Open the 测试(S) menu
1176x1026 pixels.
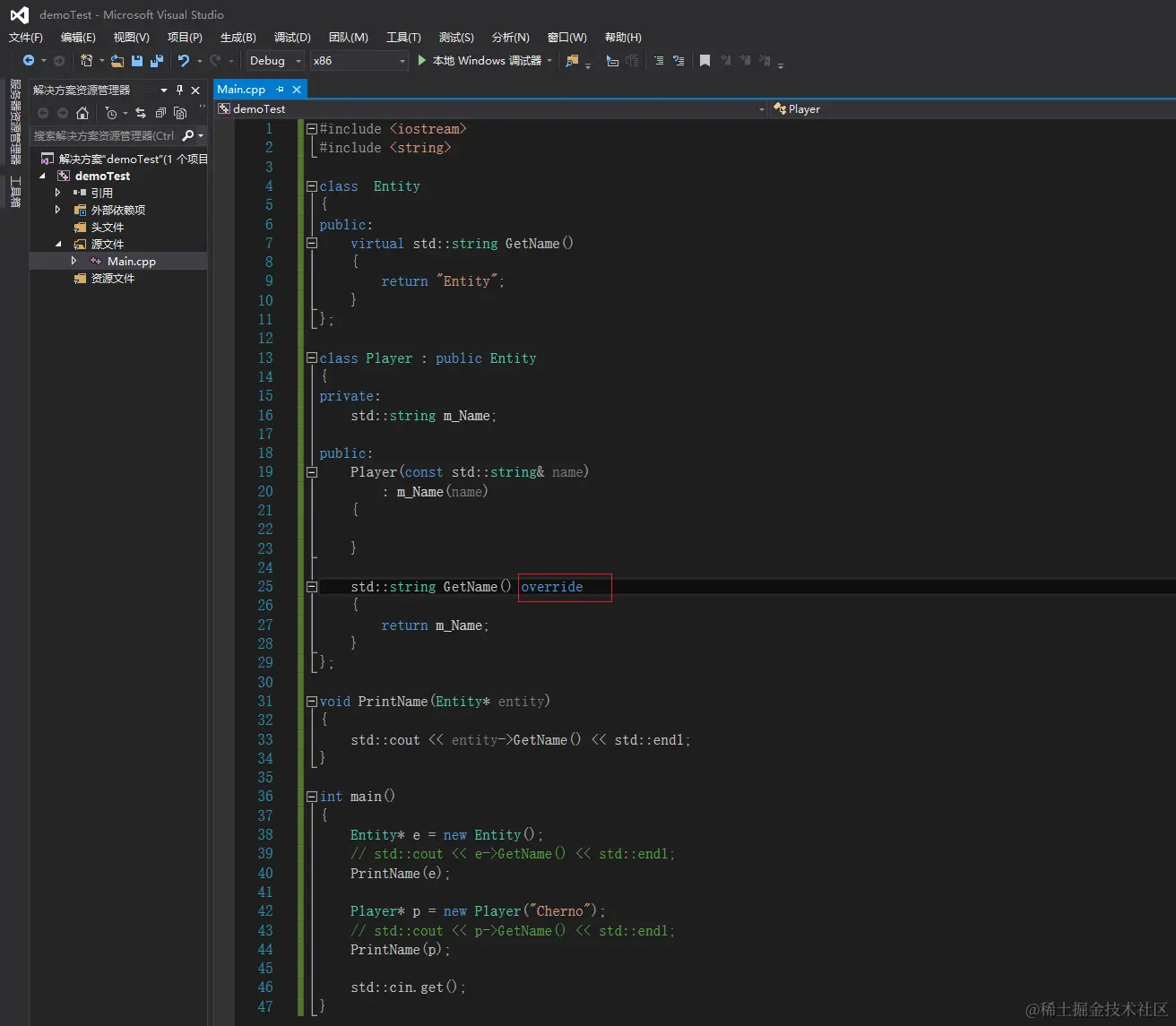point(456,38)
